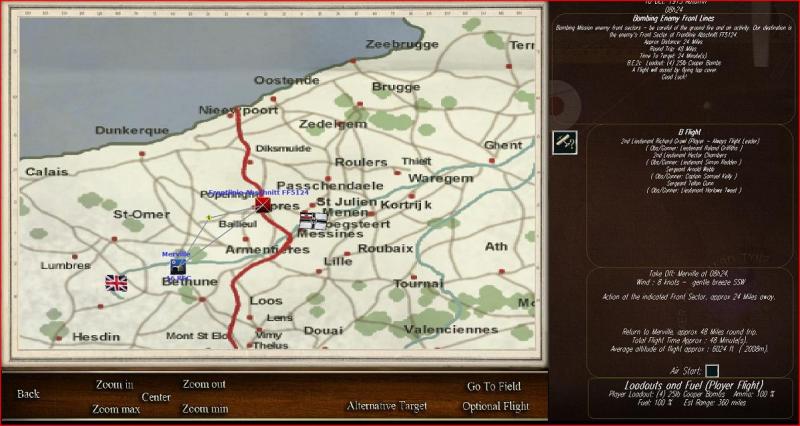800x426 pixels.
Task: Click the Average altitude of flight line
Action: 689,349
